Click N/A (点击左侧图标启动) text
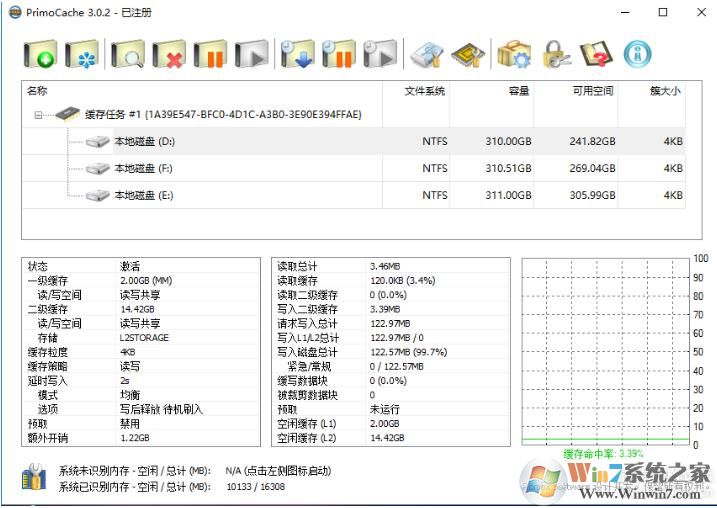Image resolution: width=717 pixels, height=508 pixels. (x=278, y=471)
